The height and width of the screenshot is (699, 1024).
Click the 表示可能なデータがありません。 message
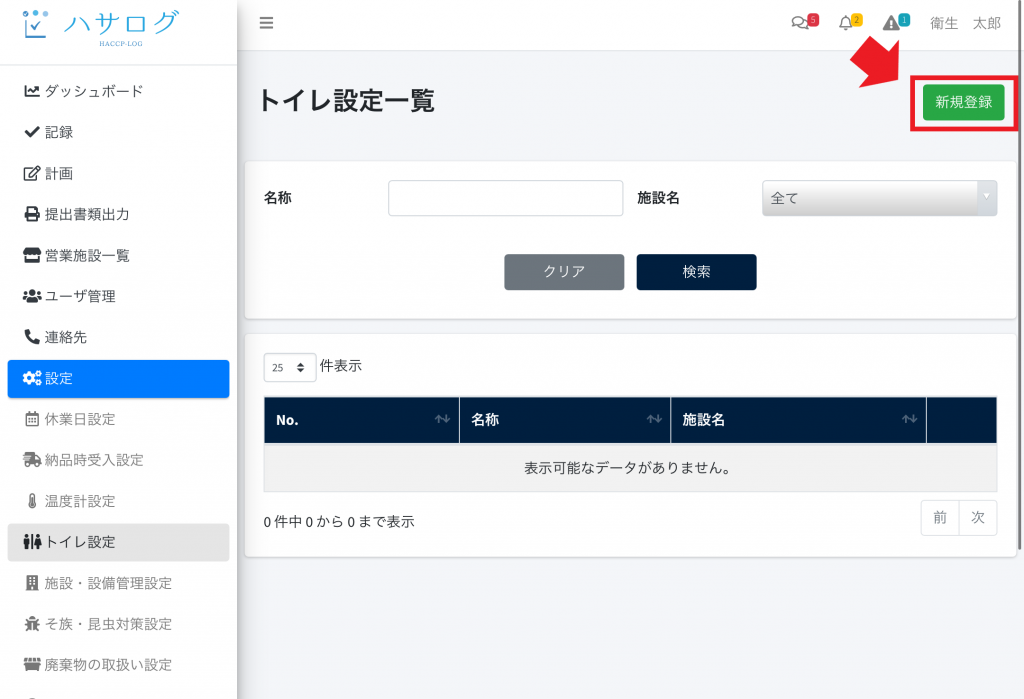(628, 468)
